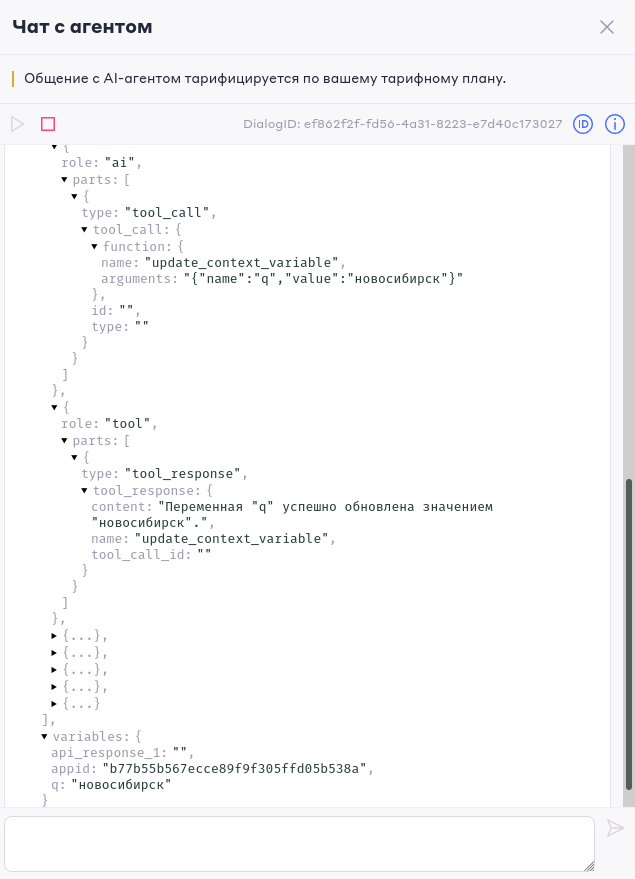
Task: Collapse the tool_call object
Action: pyautogui.click(x=84, y=229)
